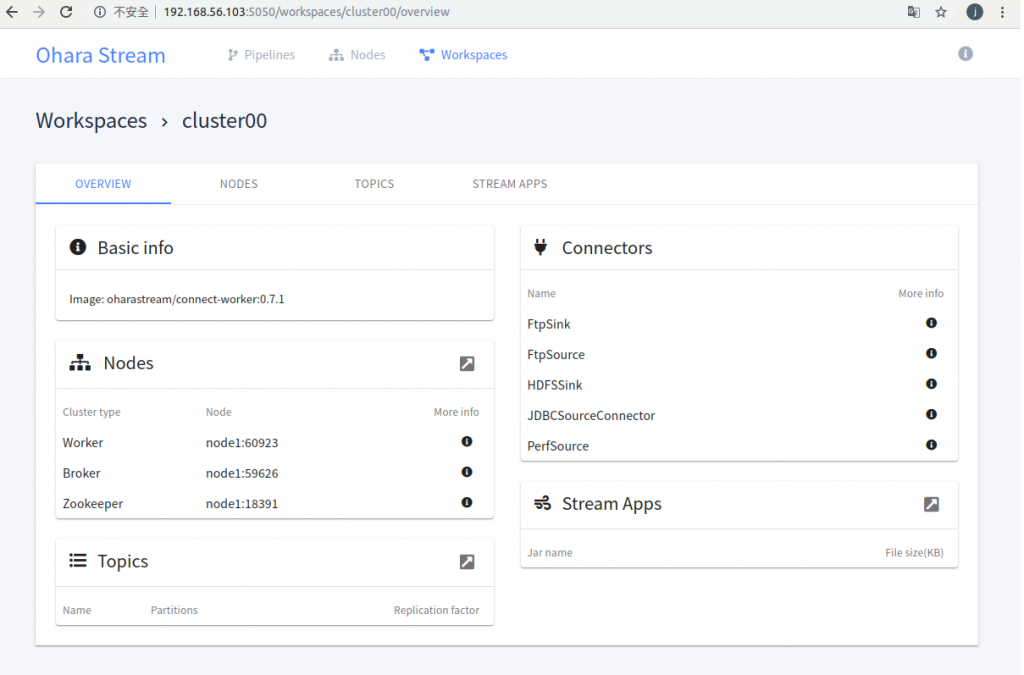The height and width of the screenshot is (675, 1024).
Task: Open Nodes card external link icon
Action: click(x=467, y=363)
